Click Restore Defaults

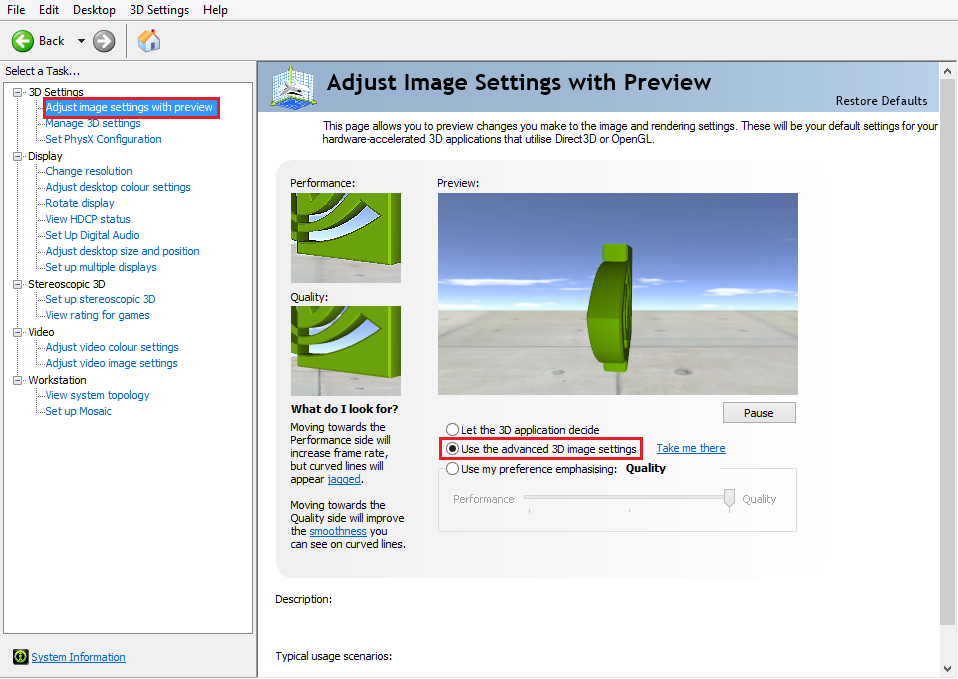point(881,101)
